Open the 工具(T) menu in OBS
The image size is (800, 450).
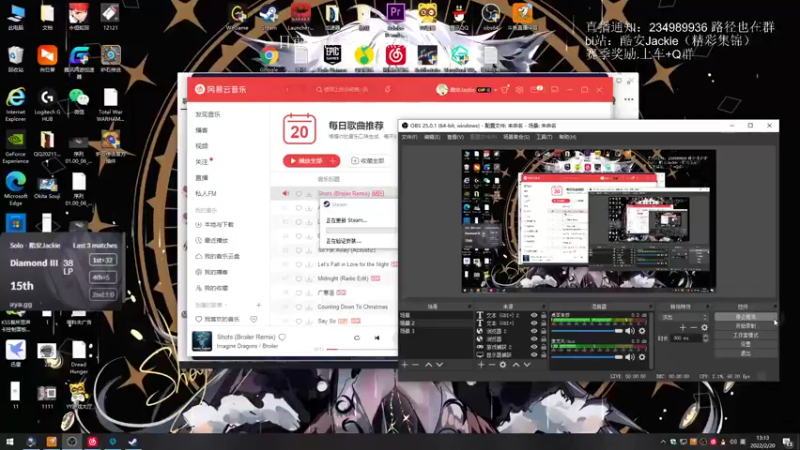pos(544,137)
